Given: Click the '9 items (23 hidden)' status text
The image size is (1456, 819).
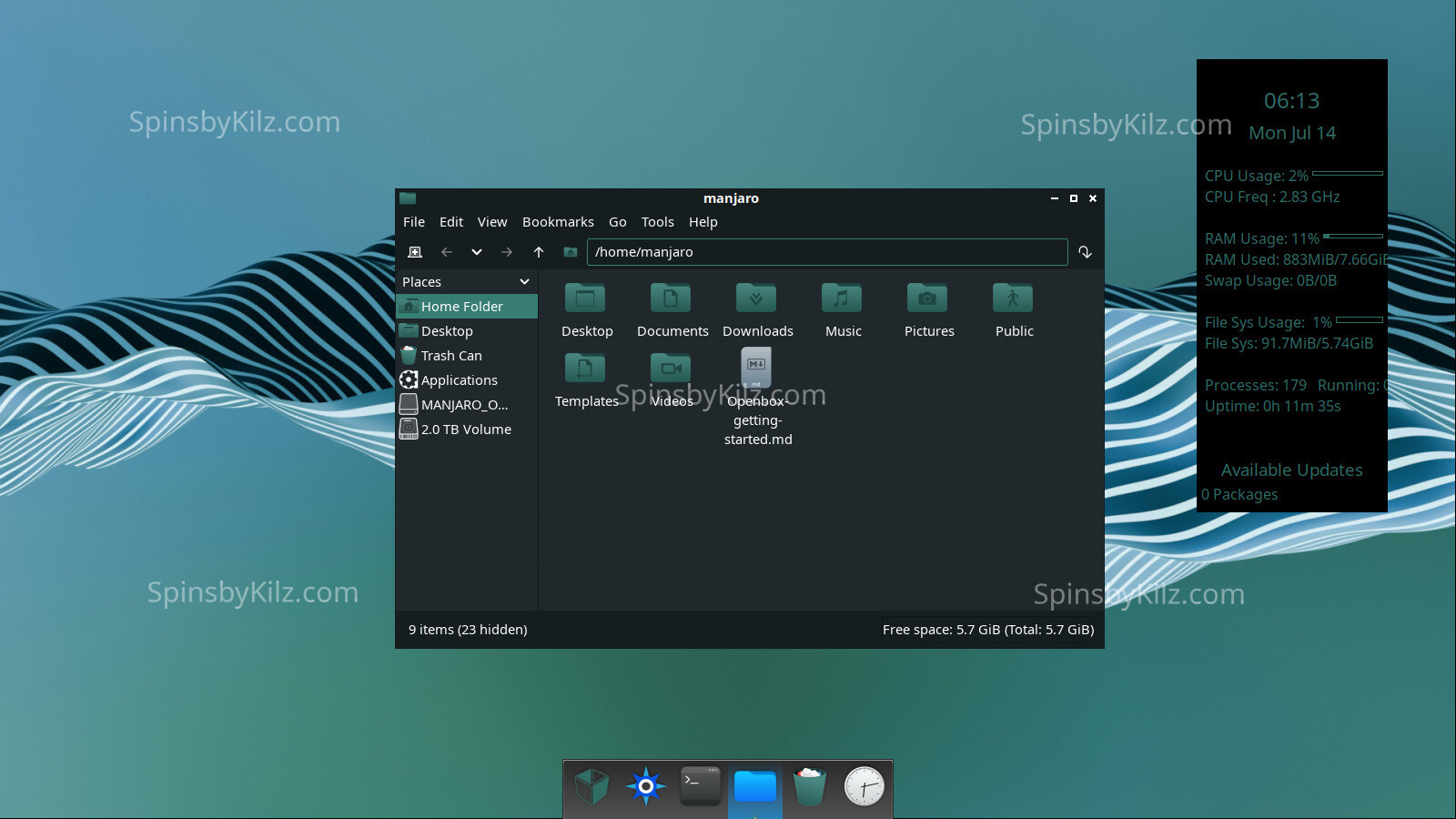Looking at the screenshot, I should tap(468, 630).
